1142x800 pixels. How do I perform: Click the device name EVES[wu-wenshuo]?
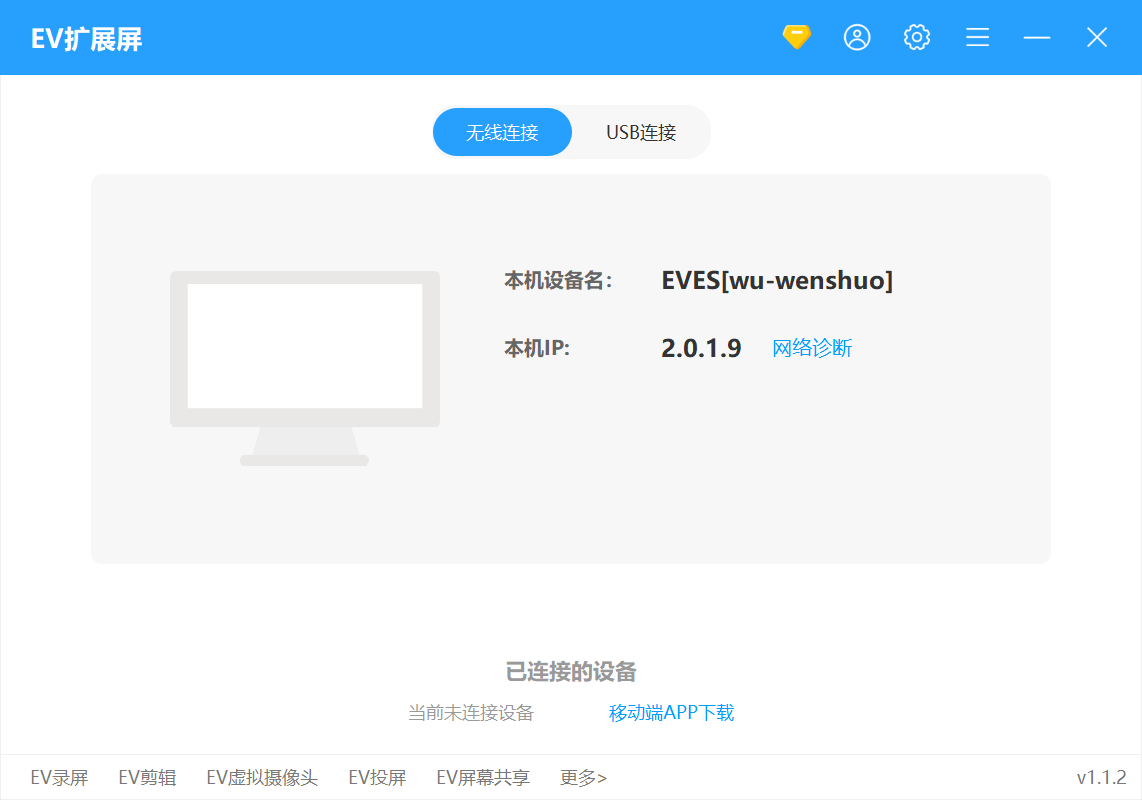pos(778,281)
